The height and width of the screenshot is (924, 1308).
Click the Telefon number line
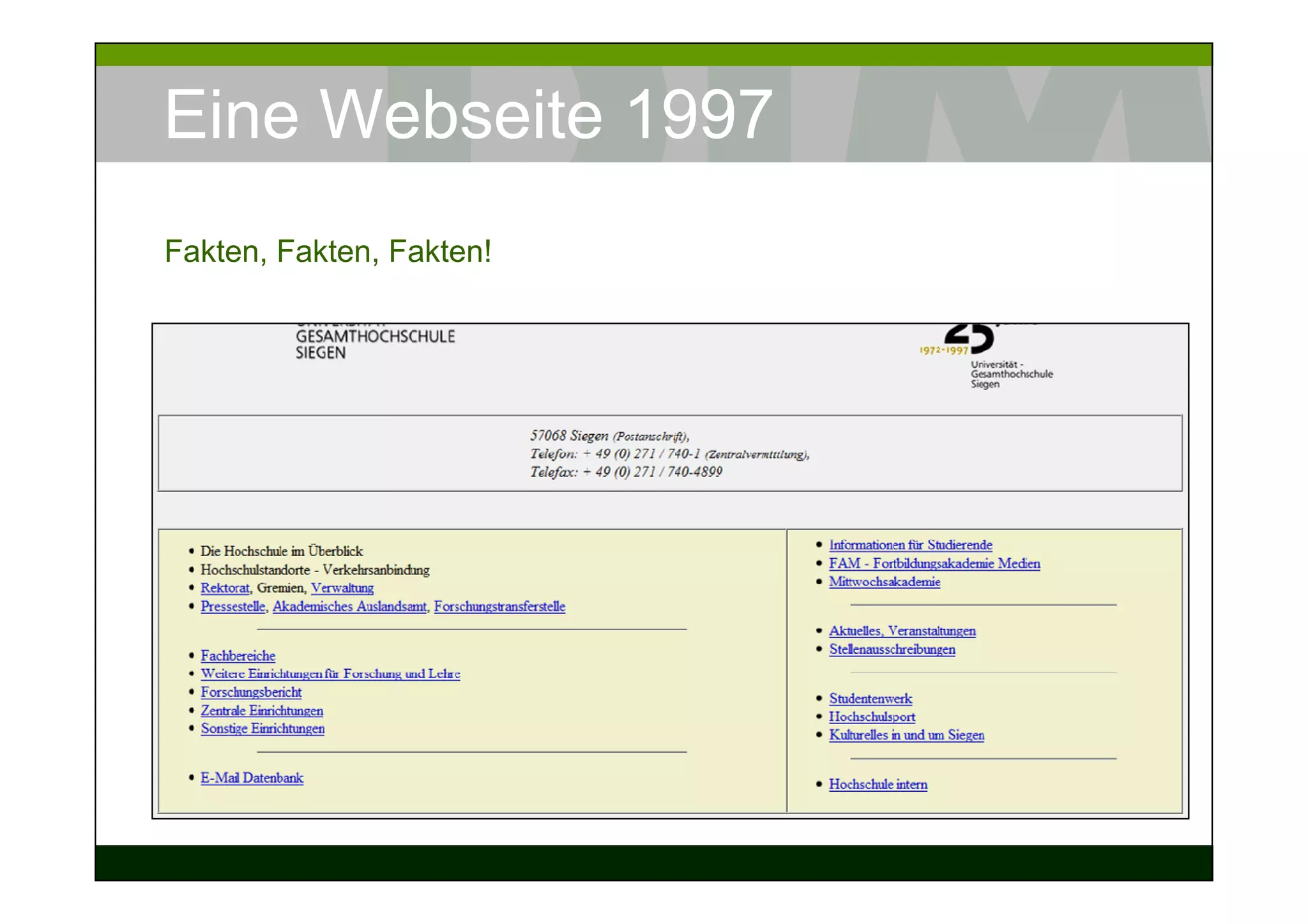pyautogui.click(x=669, y=454)
